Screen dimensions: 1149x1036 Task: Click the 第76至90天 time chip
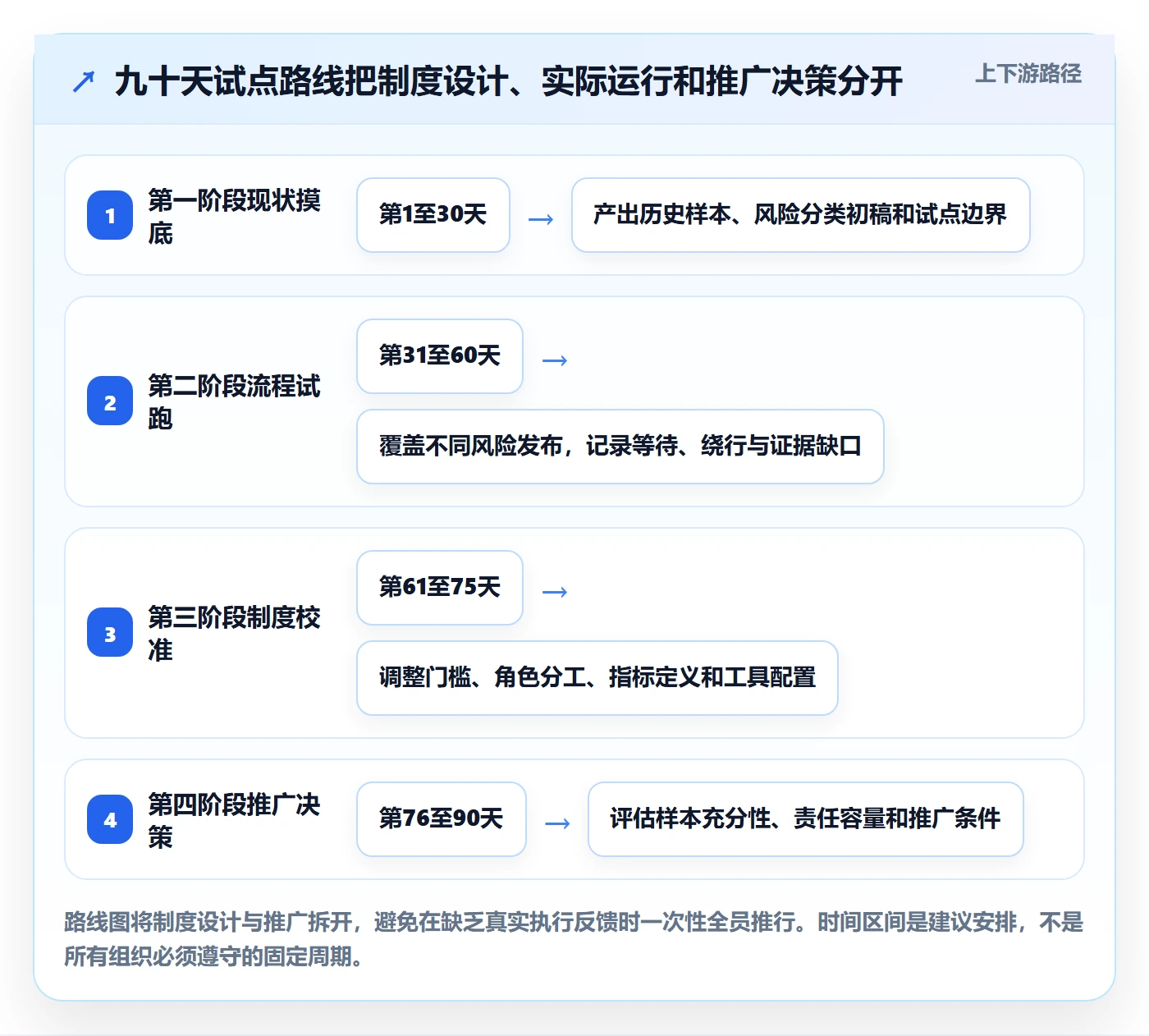[442, 819]
